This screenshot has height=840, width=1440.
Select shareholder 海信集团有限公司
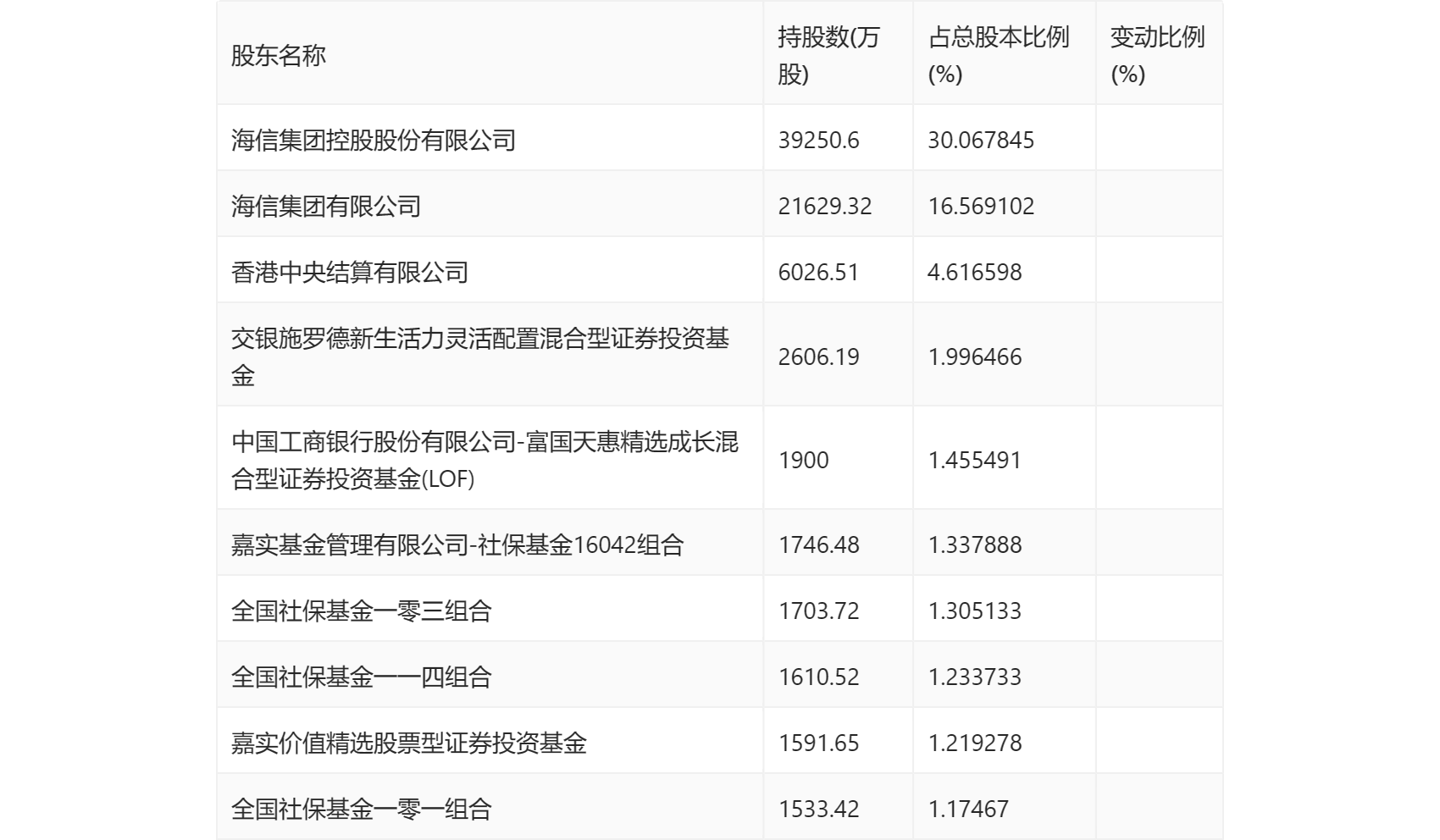click(326, 206)
